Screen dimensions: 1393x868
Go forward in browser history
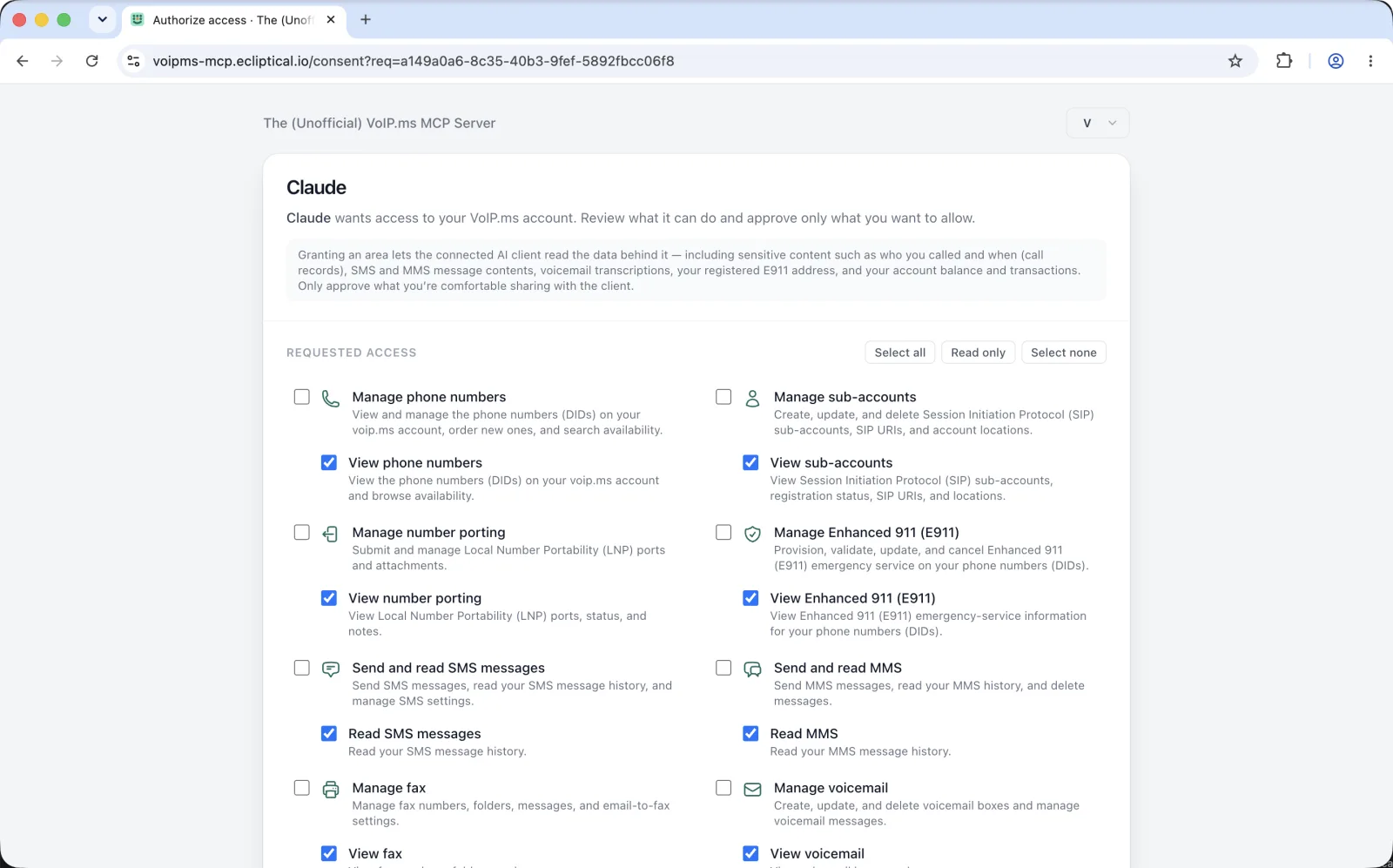57,61
